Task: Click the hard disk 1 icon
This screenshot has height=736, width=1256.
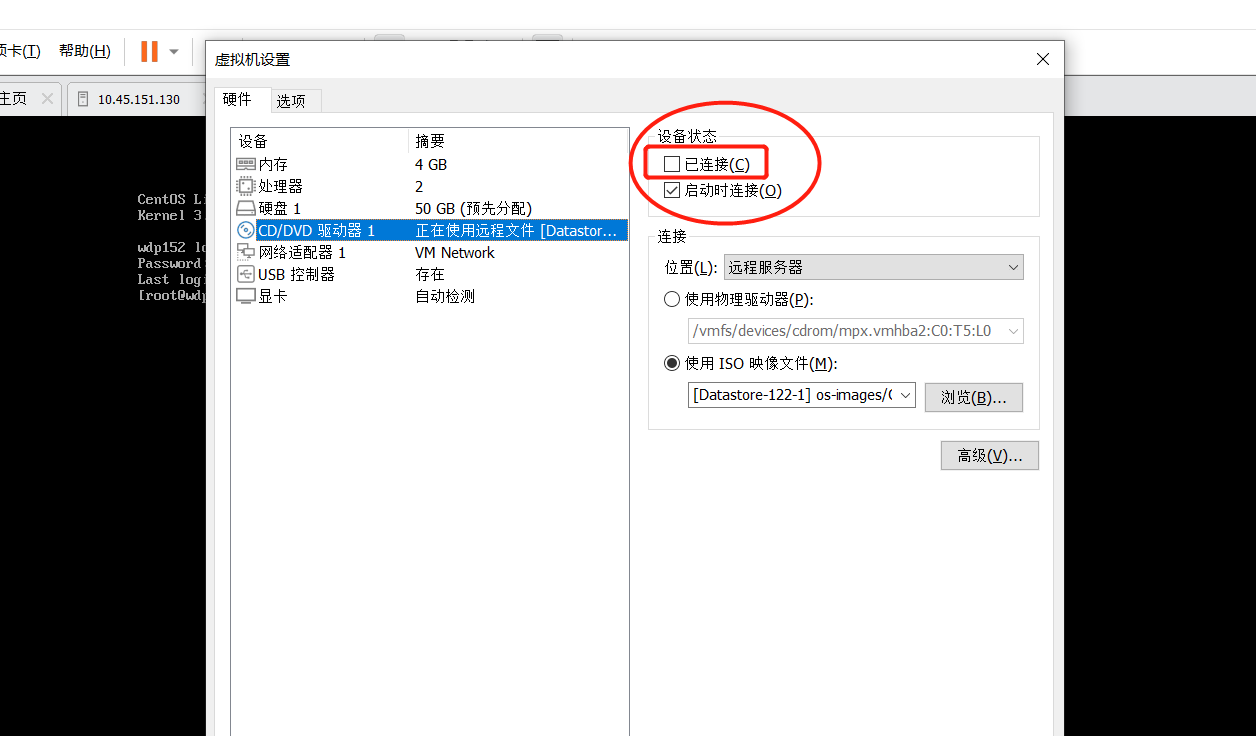Action: pos(246,208)
